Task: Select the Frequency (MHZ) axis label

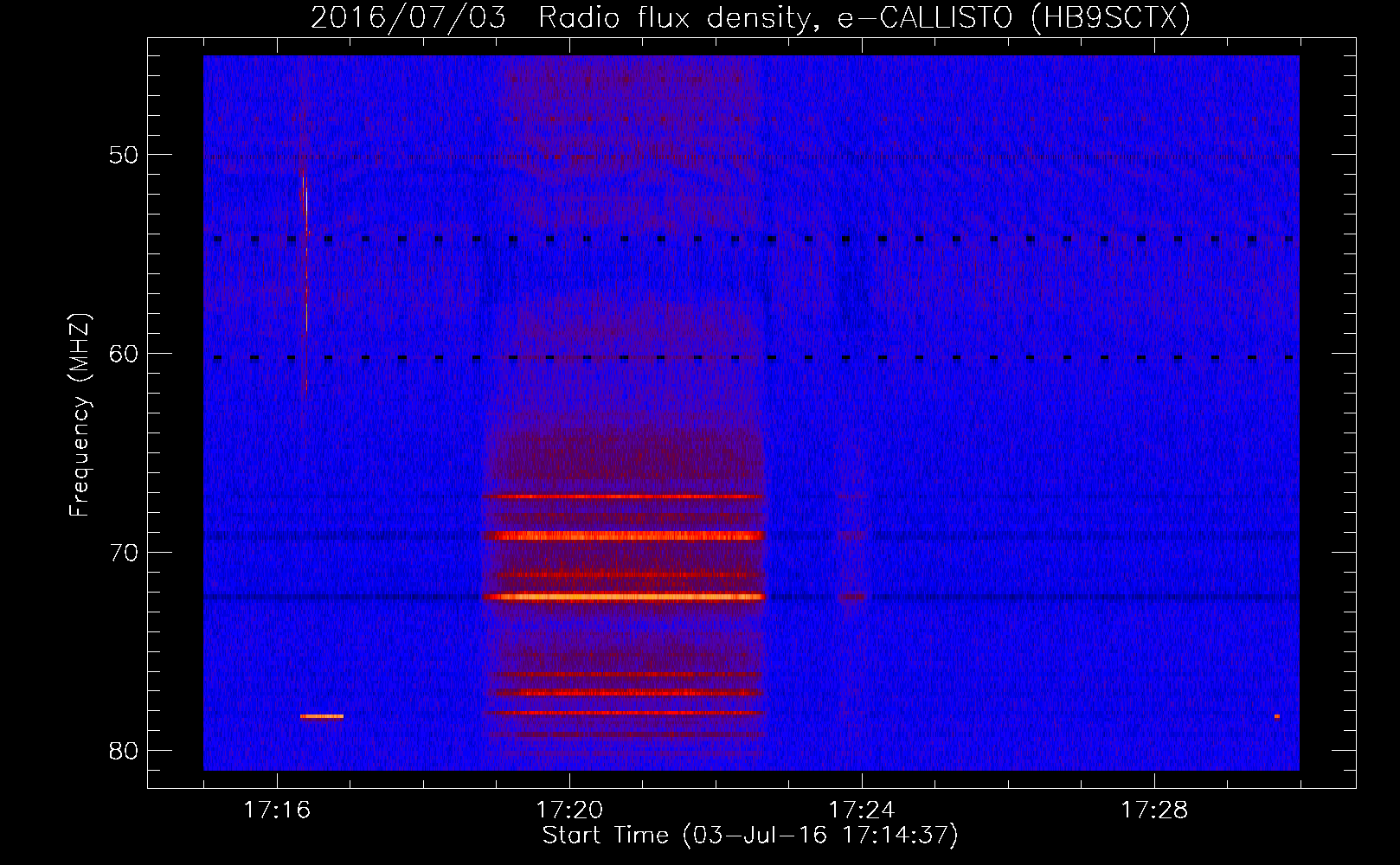Action: [80, 414]
